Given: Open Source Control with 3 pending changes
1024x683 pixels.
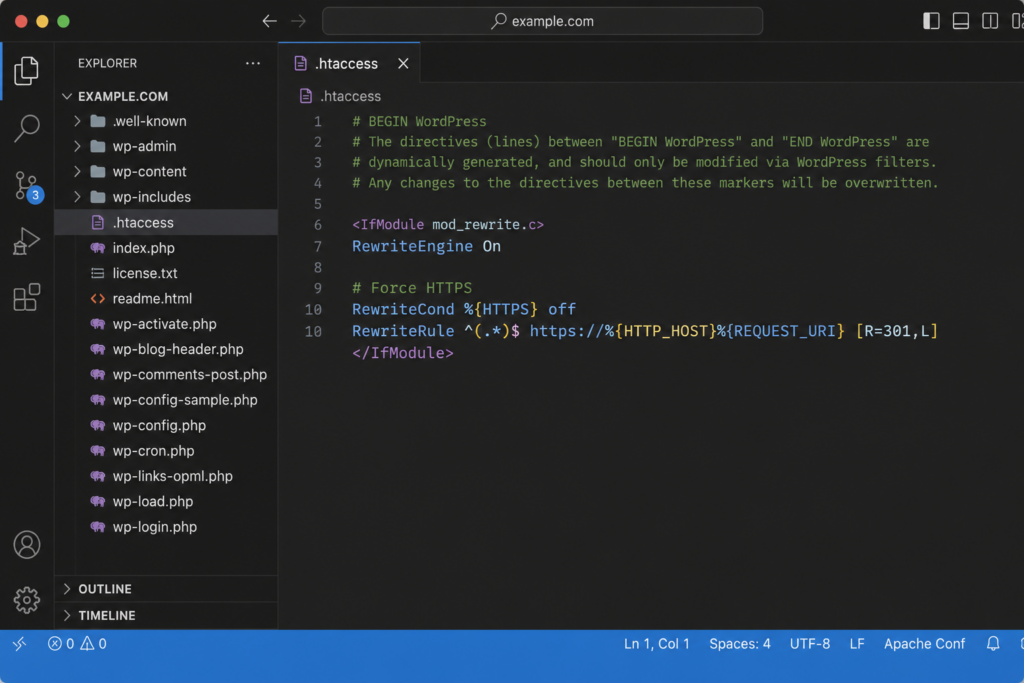Looking at the screenshot, I should click(28, 187).
